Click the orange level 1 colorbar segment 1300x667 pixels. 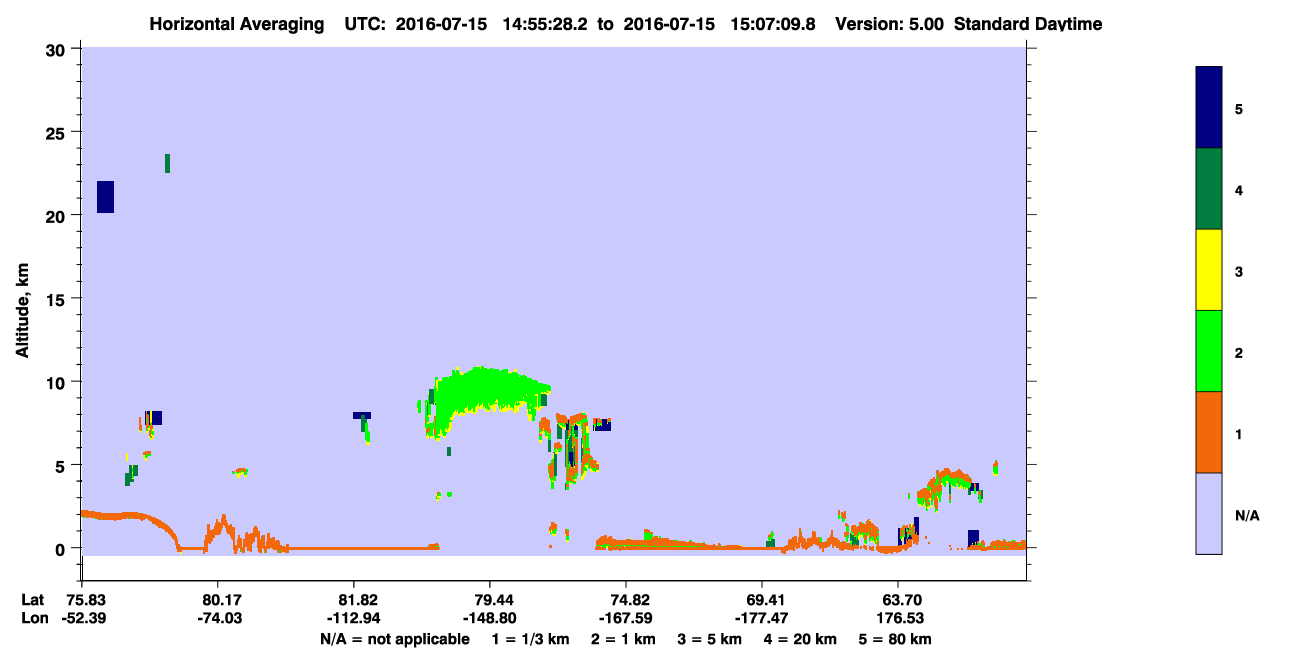click(x=1208, y=432)
